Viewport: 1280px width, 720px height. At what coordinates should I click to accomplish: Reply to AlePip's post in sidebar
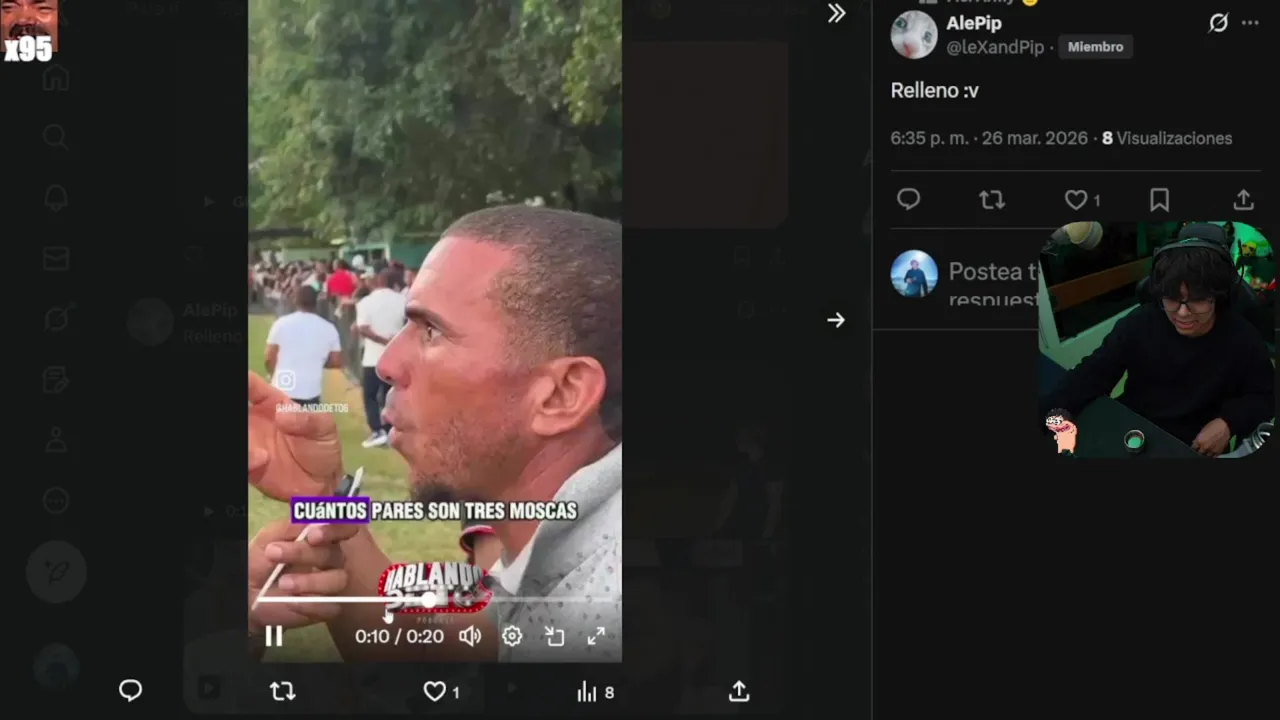(x=908, y=200)
